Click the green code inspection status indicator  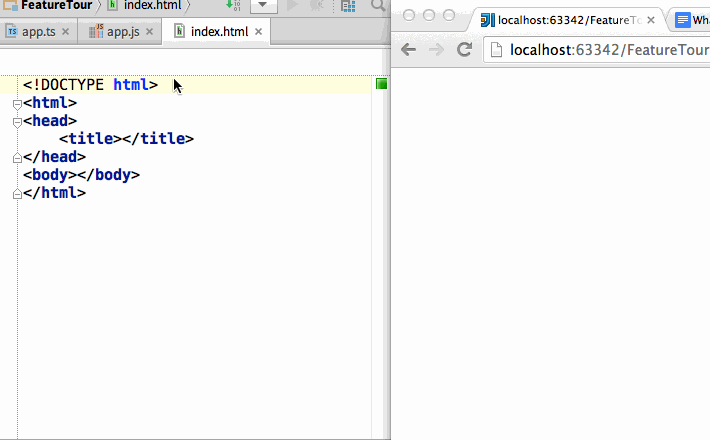(x=381, y=85)
